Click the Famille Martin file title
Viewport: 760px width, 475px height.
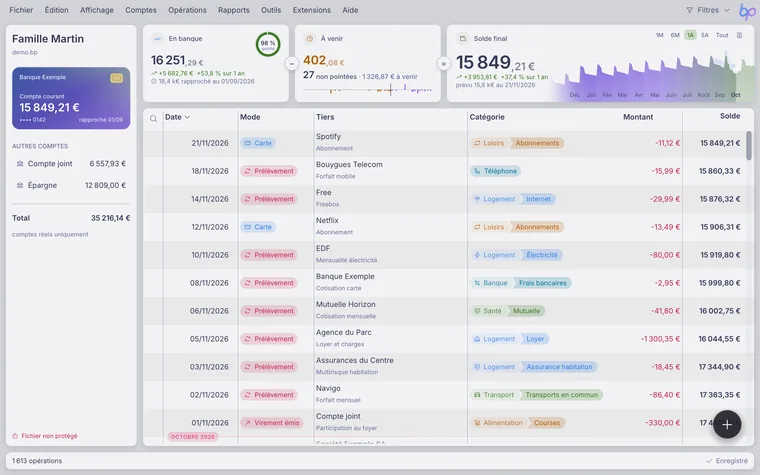(x=48, y=39)
